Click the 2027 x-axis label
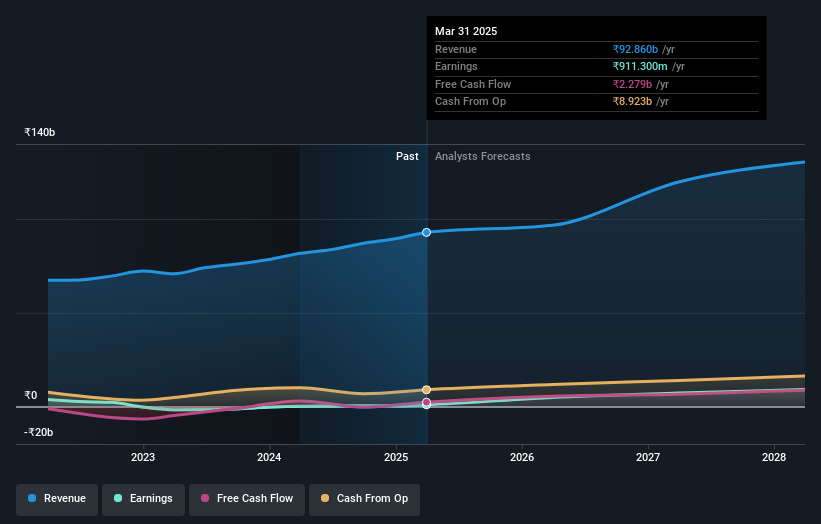Screen dimensions: 821x524 tap(648, 457)
